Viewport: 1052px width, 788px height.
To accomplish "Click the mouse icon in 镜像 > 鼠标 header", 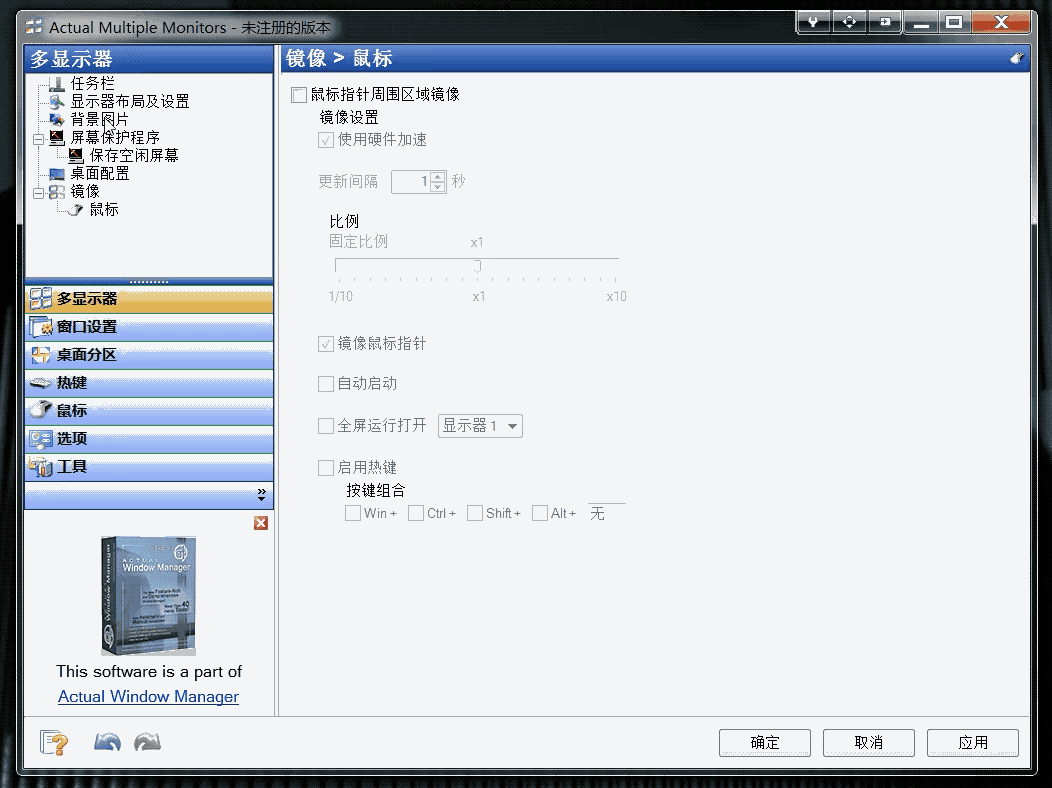I will point(1017,58).
